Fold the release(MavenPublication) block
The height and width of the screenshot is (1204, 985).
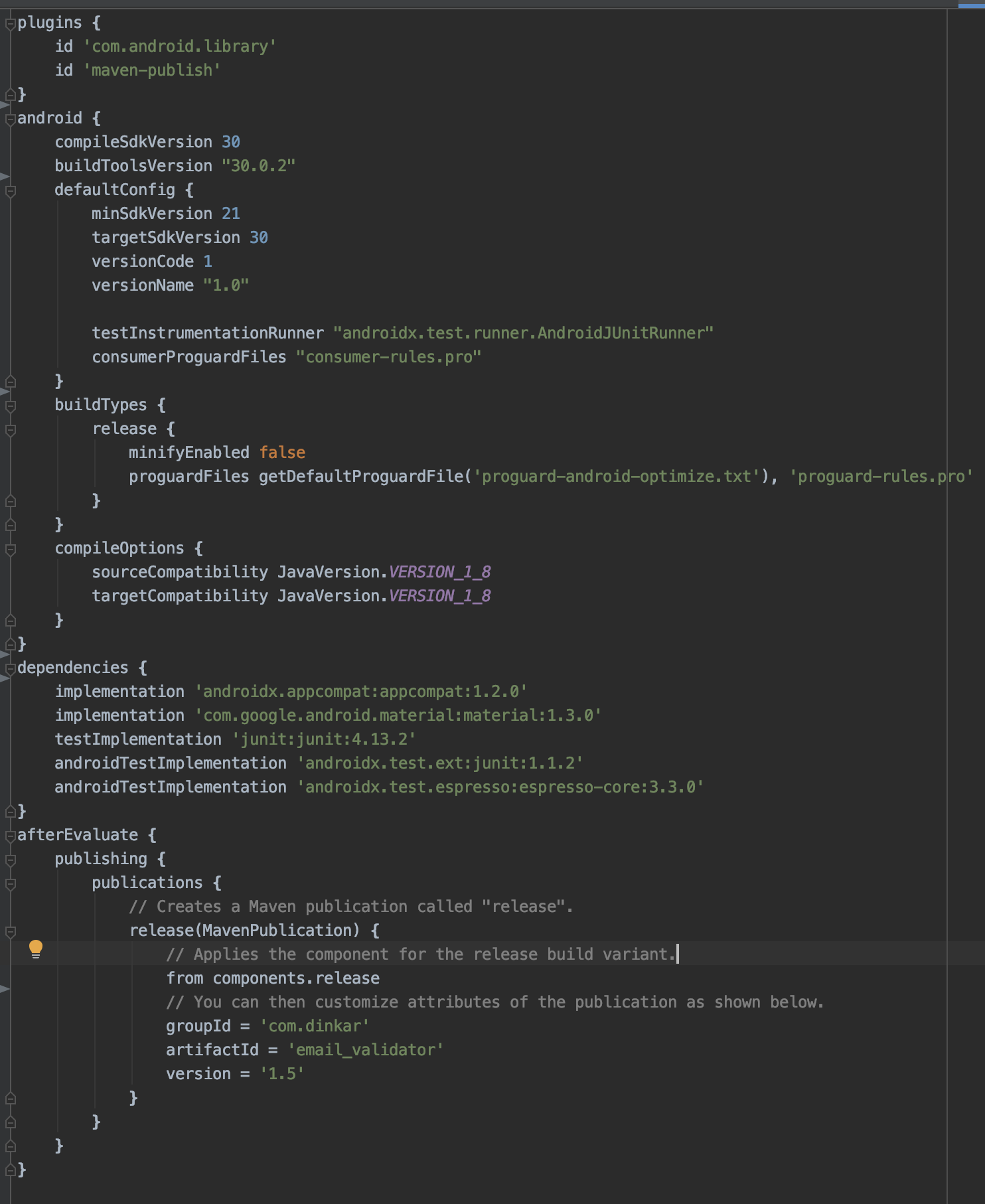(10, 932)
